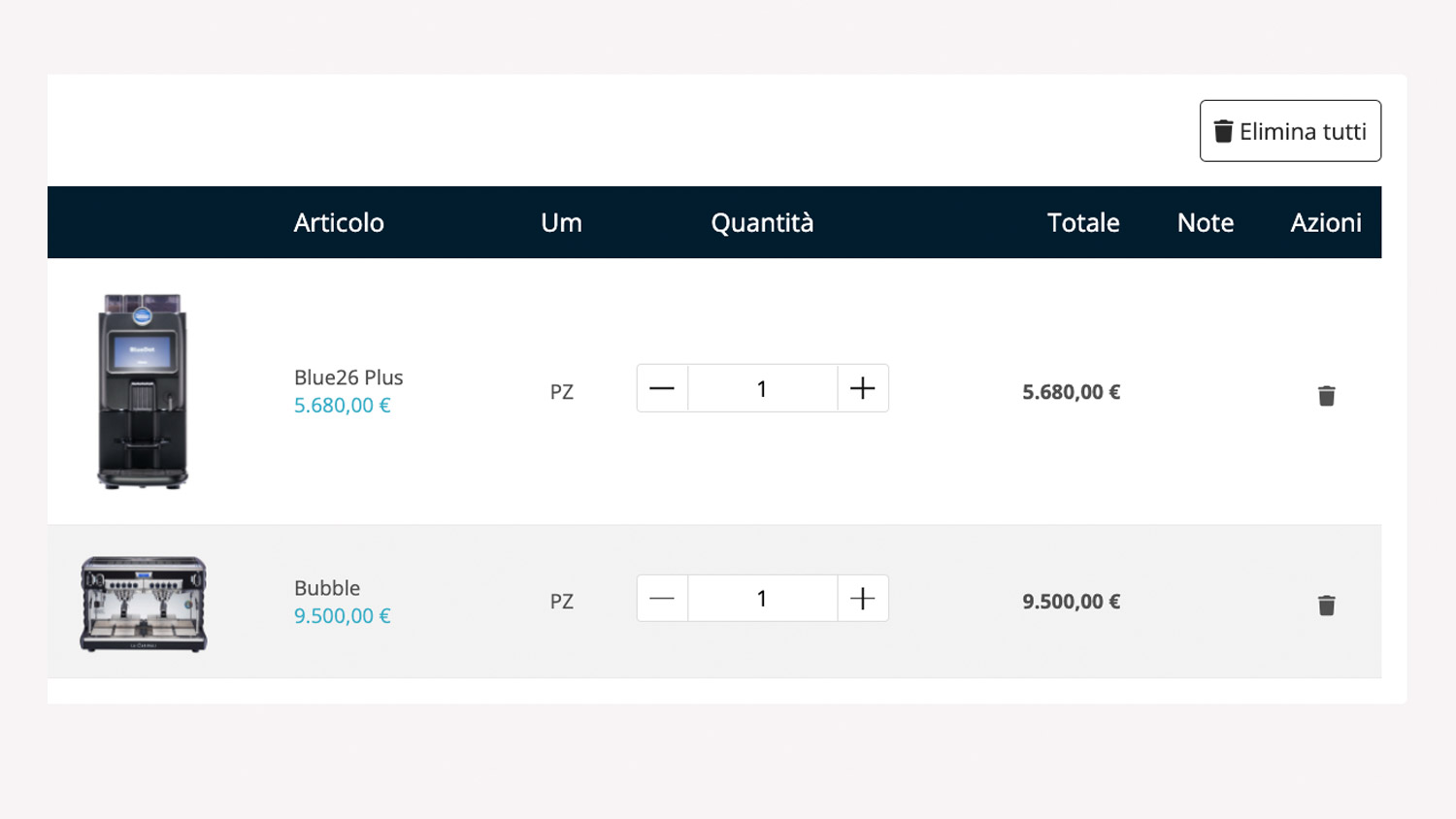Click the Blue26 Plus quantity field

point(762,388)
